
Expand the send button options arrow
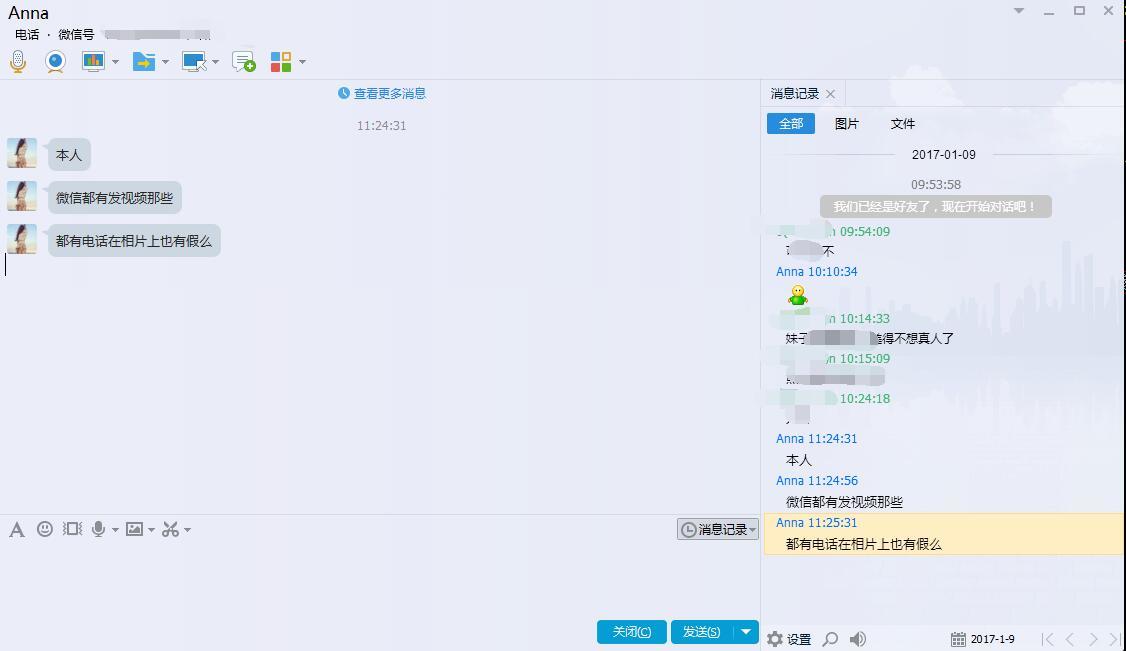(746, 632)
